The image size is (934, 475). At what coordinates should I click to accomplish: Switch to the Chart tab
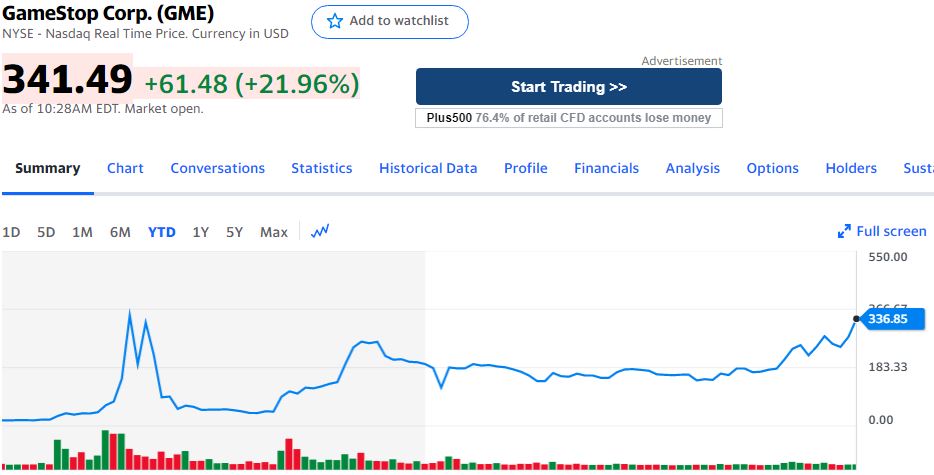pyautogui.click(x=125, y=169)
